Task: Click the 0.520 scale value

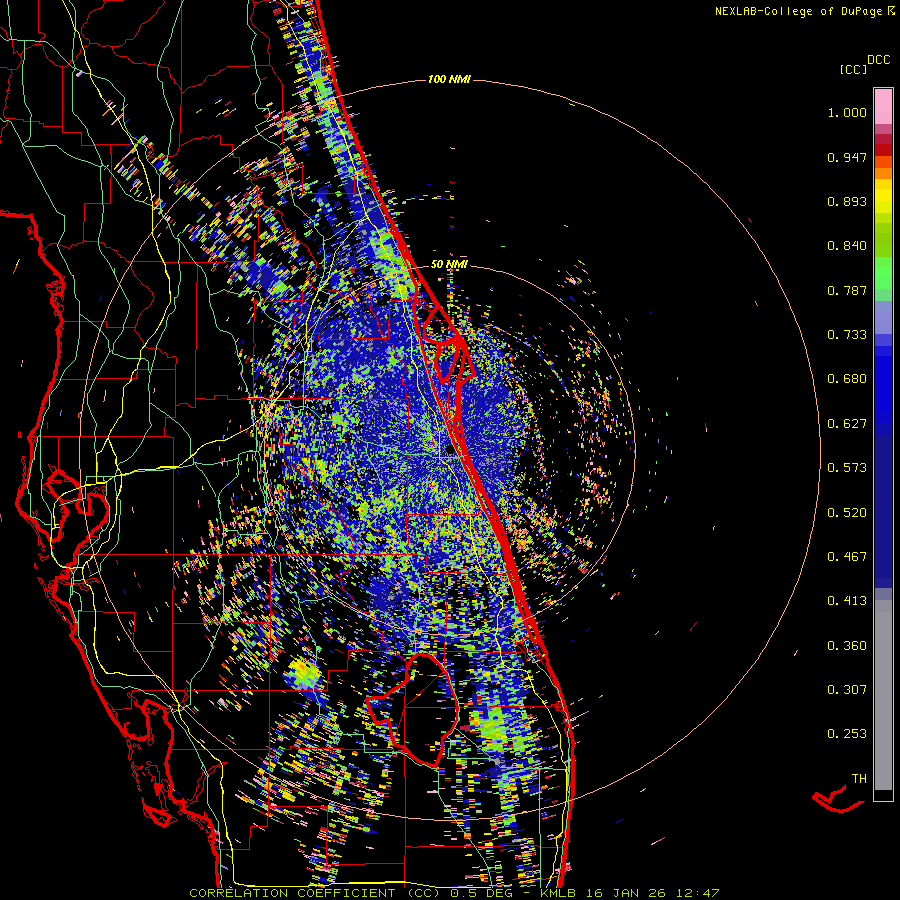Action: 847,513
